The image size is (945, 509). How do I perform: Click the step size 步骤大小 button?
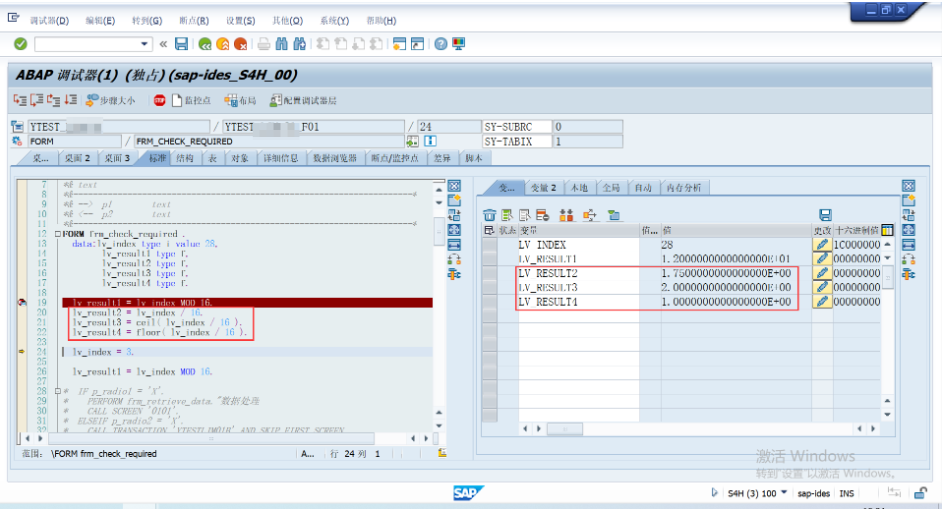pyautogui.click(x=111, y=101)
